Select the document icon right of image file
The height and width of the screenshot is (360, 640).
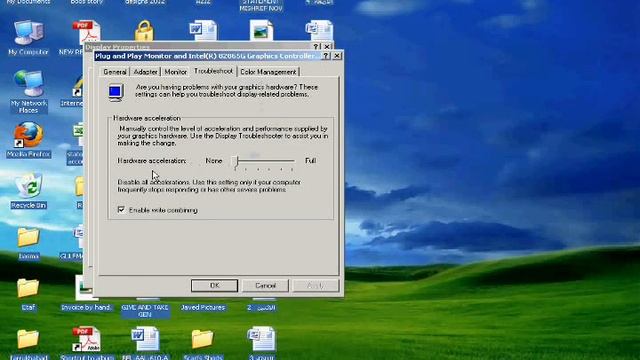click(319, 31)
